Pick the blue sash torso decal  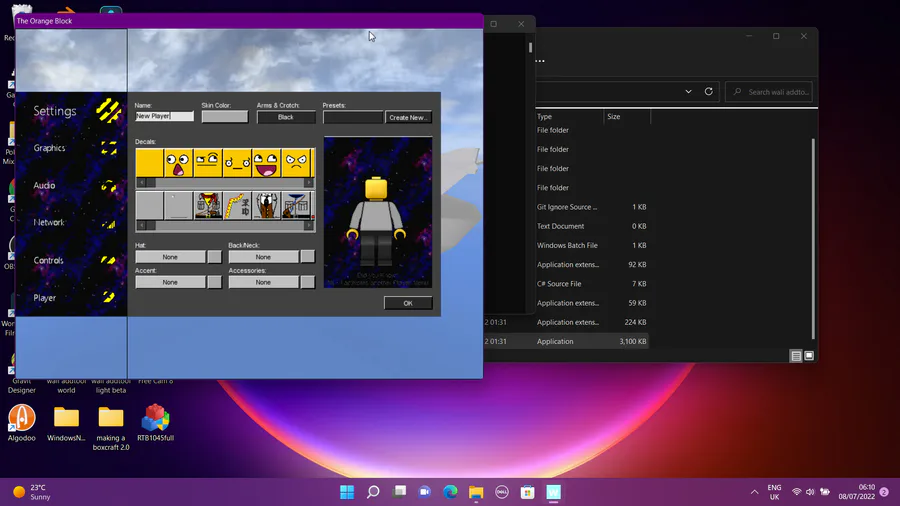pos(296,205)
